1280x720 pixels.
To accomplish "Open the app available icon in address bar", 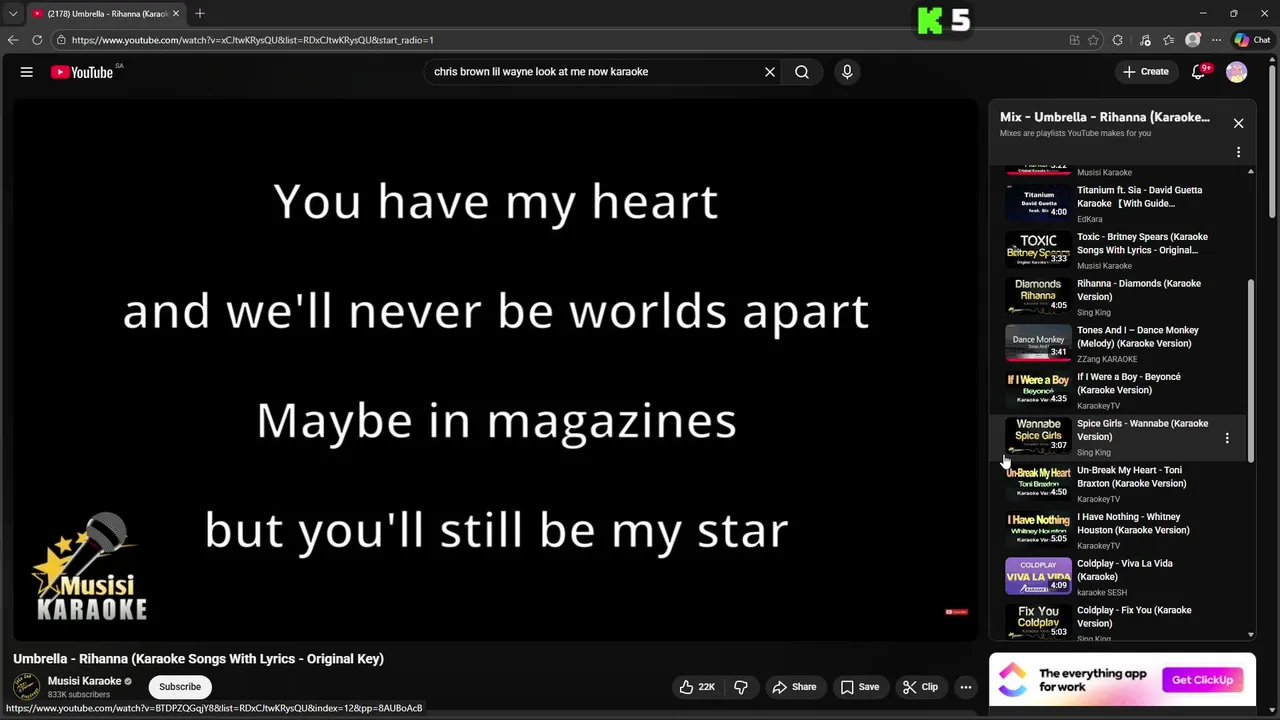I will click(1074, 40).
